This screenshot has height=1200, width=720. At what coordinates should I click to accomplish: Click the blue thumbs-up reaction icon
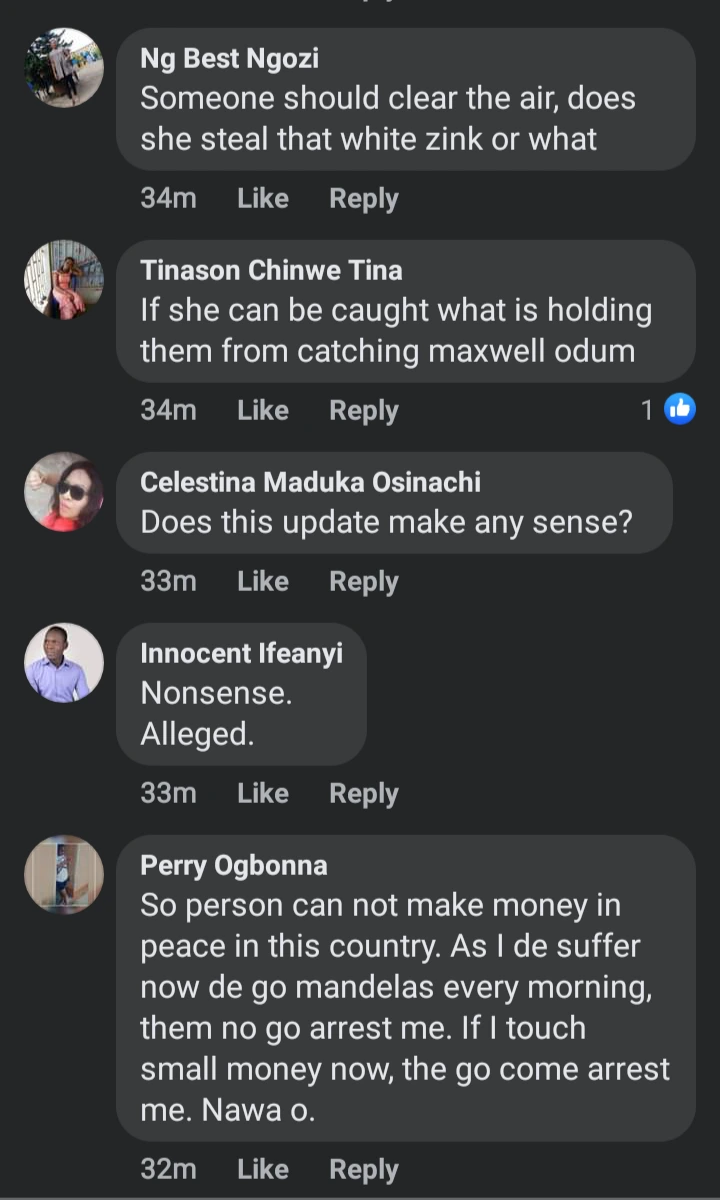point(680,409)
